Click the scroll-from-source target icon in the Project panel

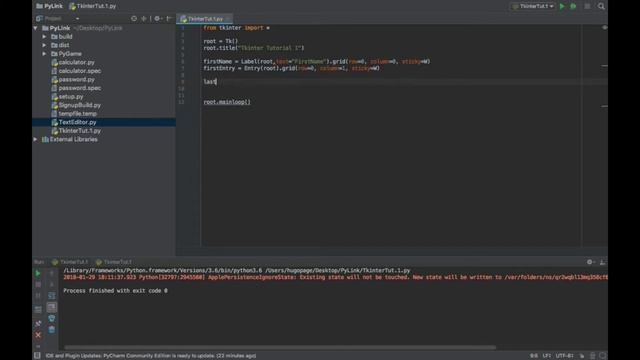tap(134, 18)
